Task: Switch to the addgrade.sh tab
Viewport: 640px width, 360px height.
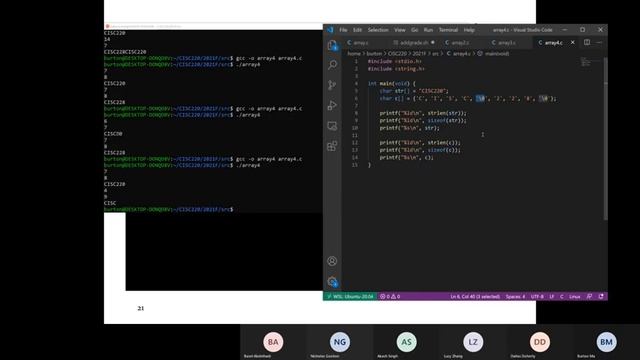Action: click(x=413, y=42)
